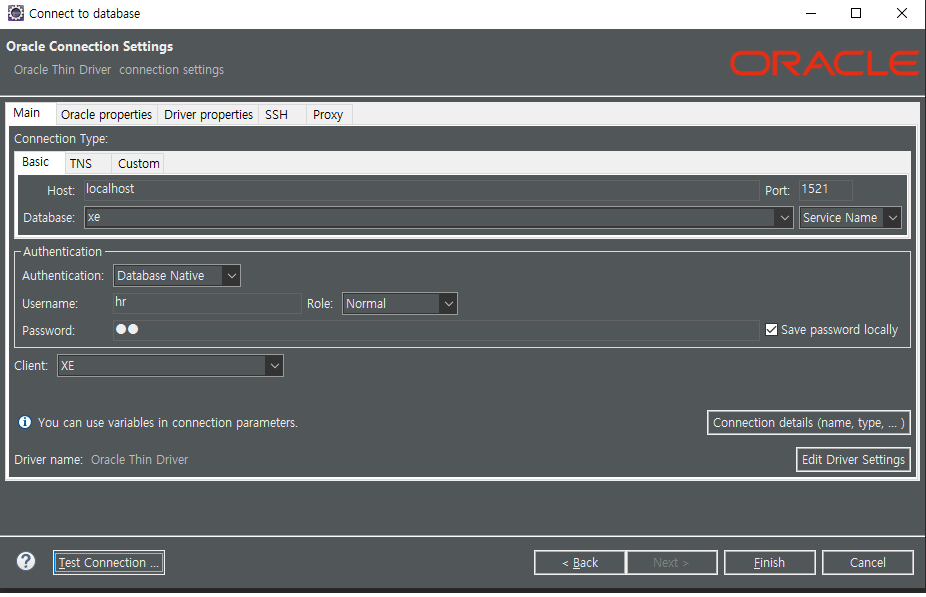Screen dimensions: 926x597
Task: Open Connection details (name, type, ...)
Action: point(808,423)
